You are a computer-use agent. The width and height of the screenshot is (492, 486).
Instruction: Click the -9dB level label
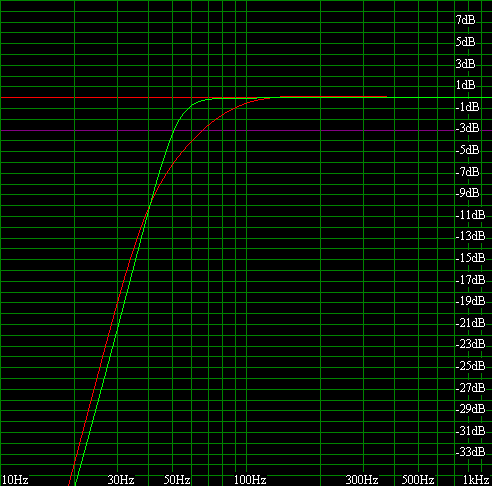coord(467,193)
